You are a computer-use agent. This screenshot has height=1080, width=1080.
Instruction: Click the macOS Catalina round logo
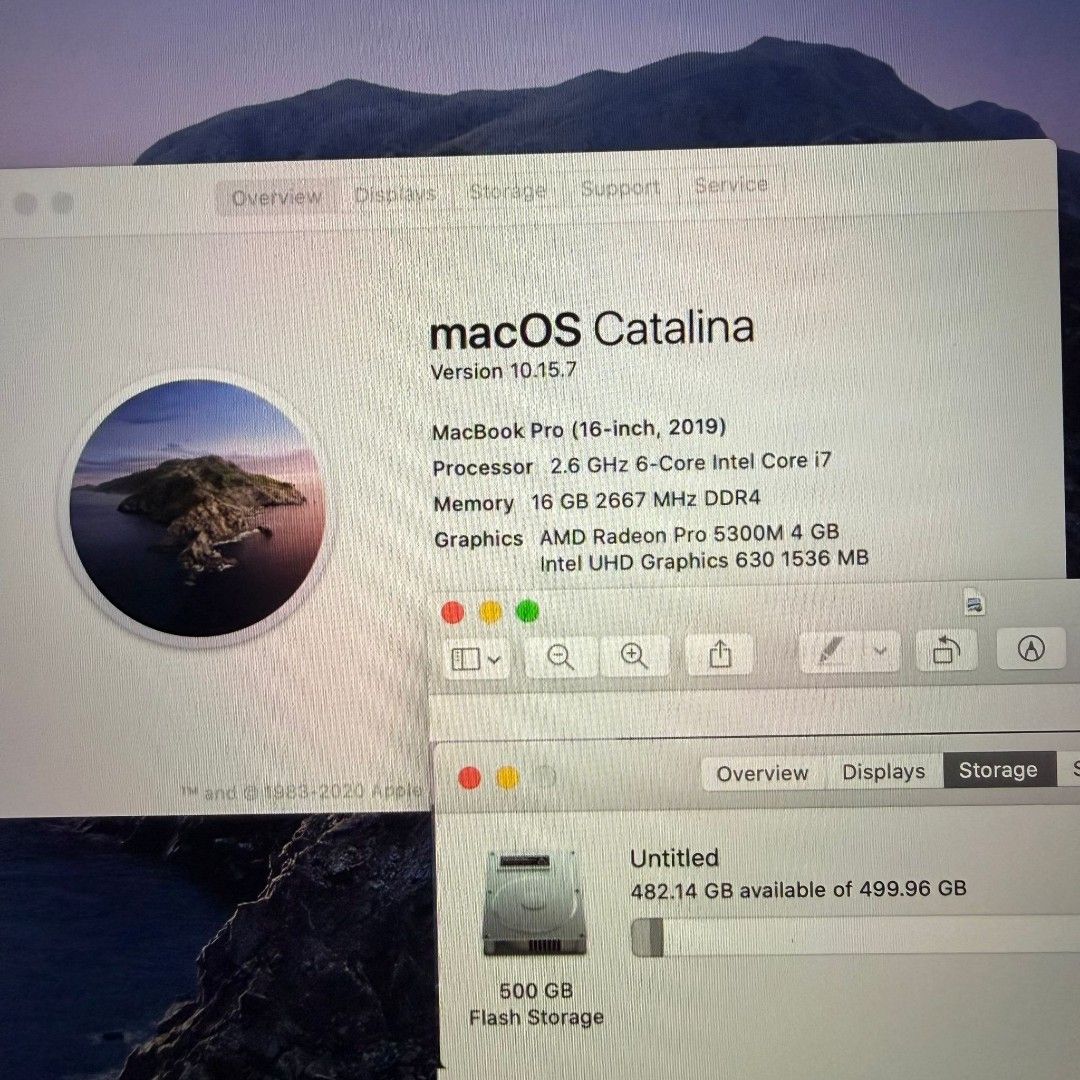point(196,508)
